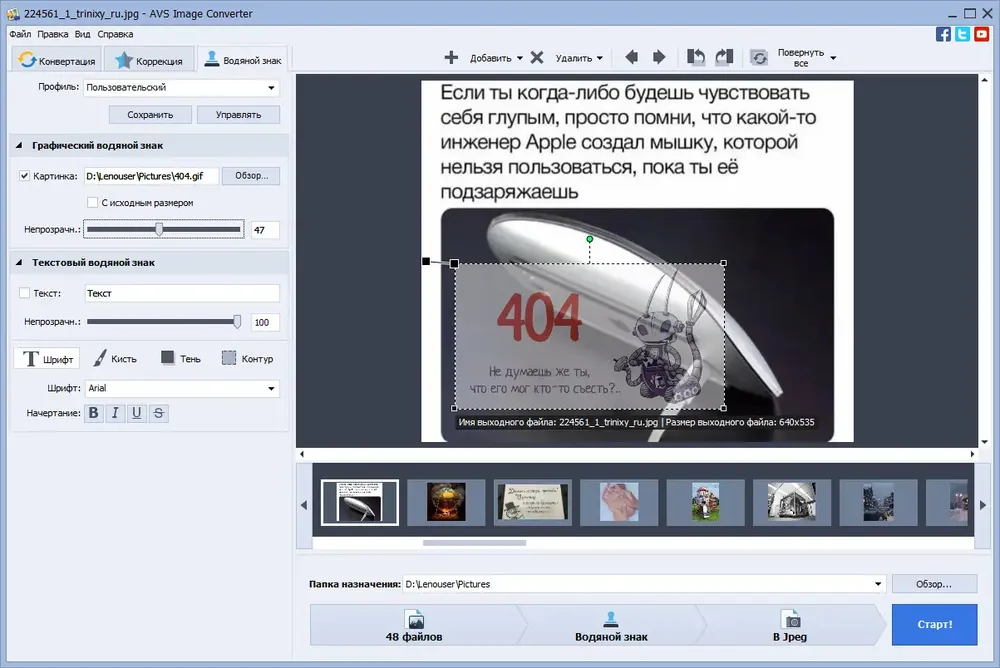Enable the С исходным размером checkbox
Screen dimensions: 1000x668
click(x=92, y=202)
